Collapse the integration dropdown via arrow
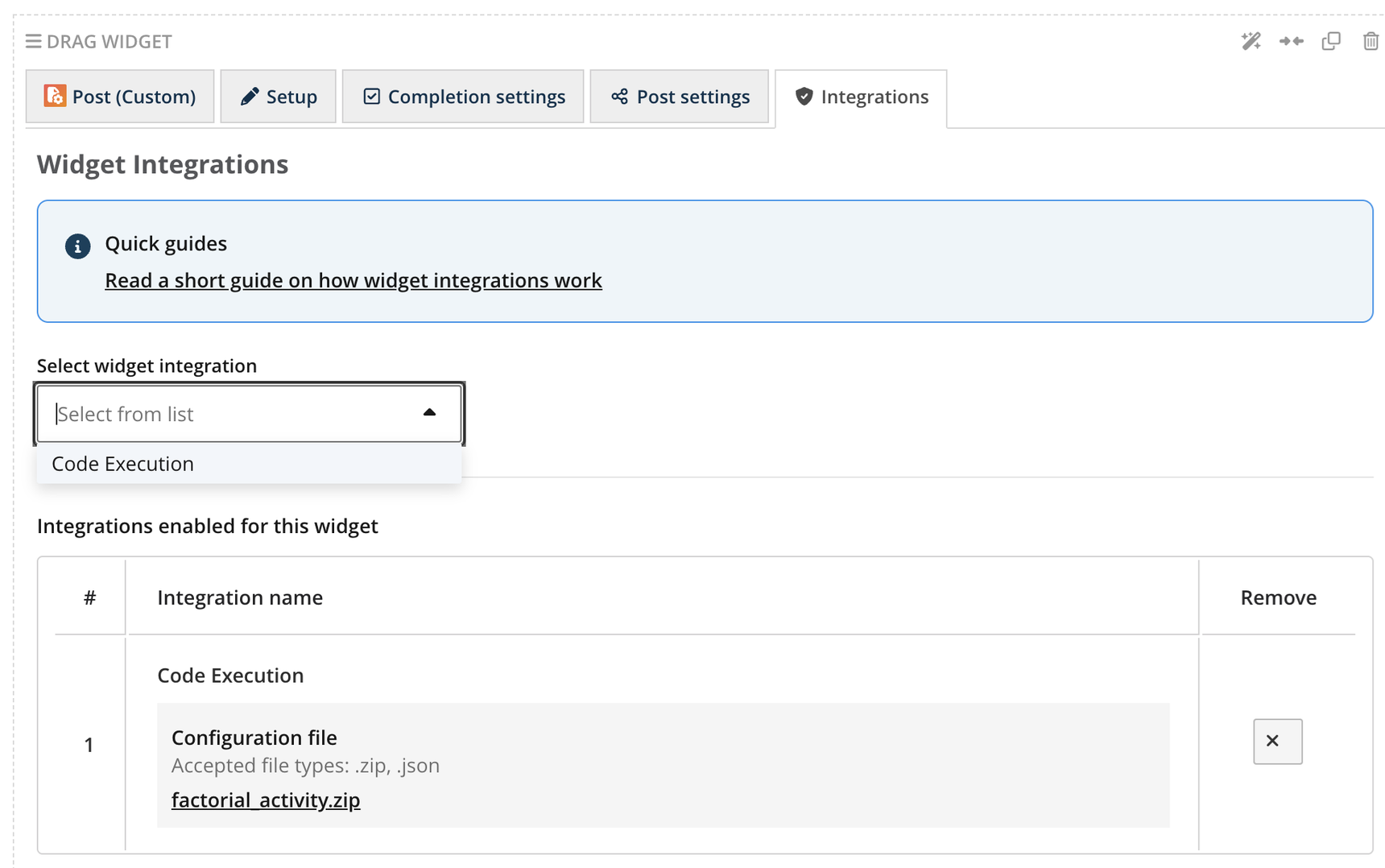 tap(429, 413)
